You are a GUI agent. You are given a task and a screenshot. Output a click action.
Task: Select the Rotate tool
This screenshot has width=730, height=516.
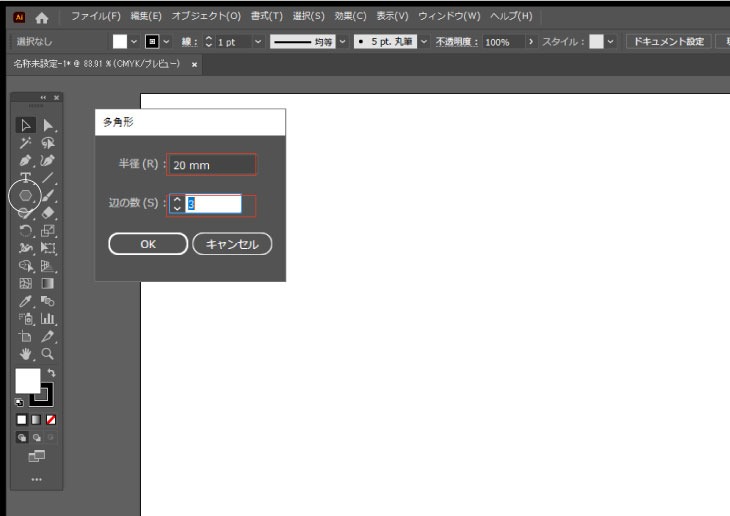pos(27,231)
